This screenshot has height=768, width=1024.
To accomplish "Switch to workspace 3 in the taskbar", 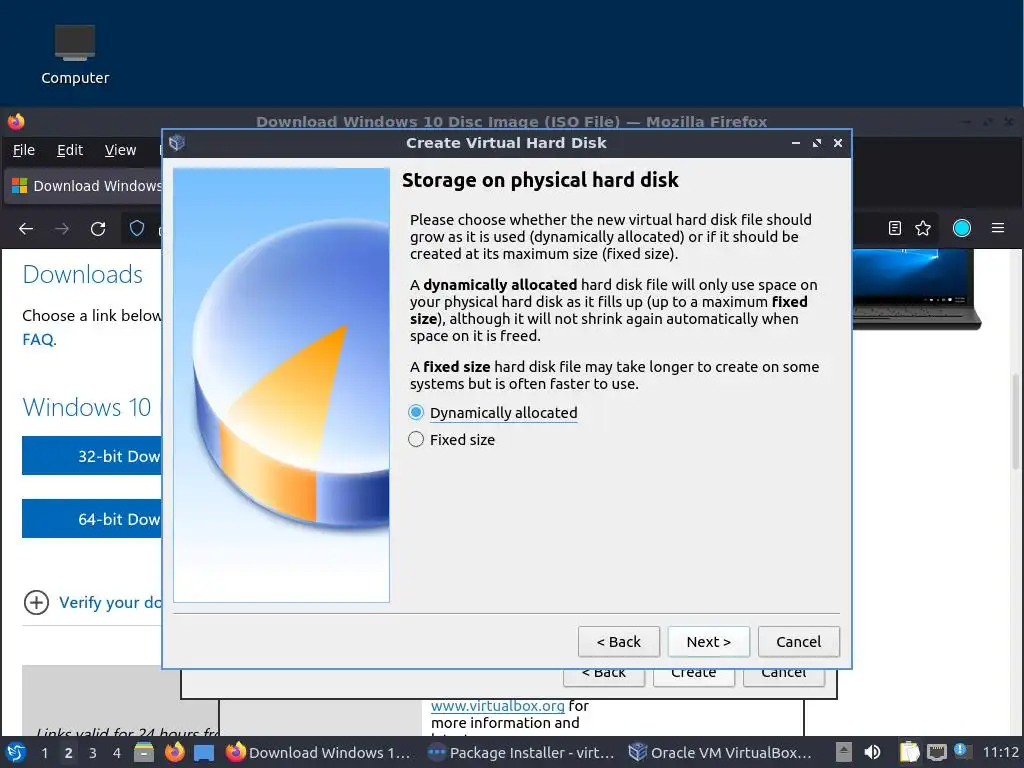I will point(93,753).
